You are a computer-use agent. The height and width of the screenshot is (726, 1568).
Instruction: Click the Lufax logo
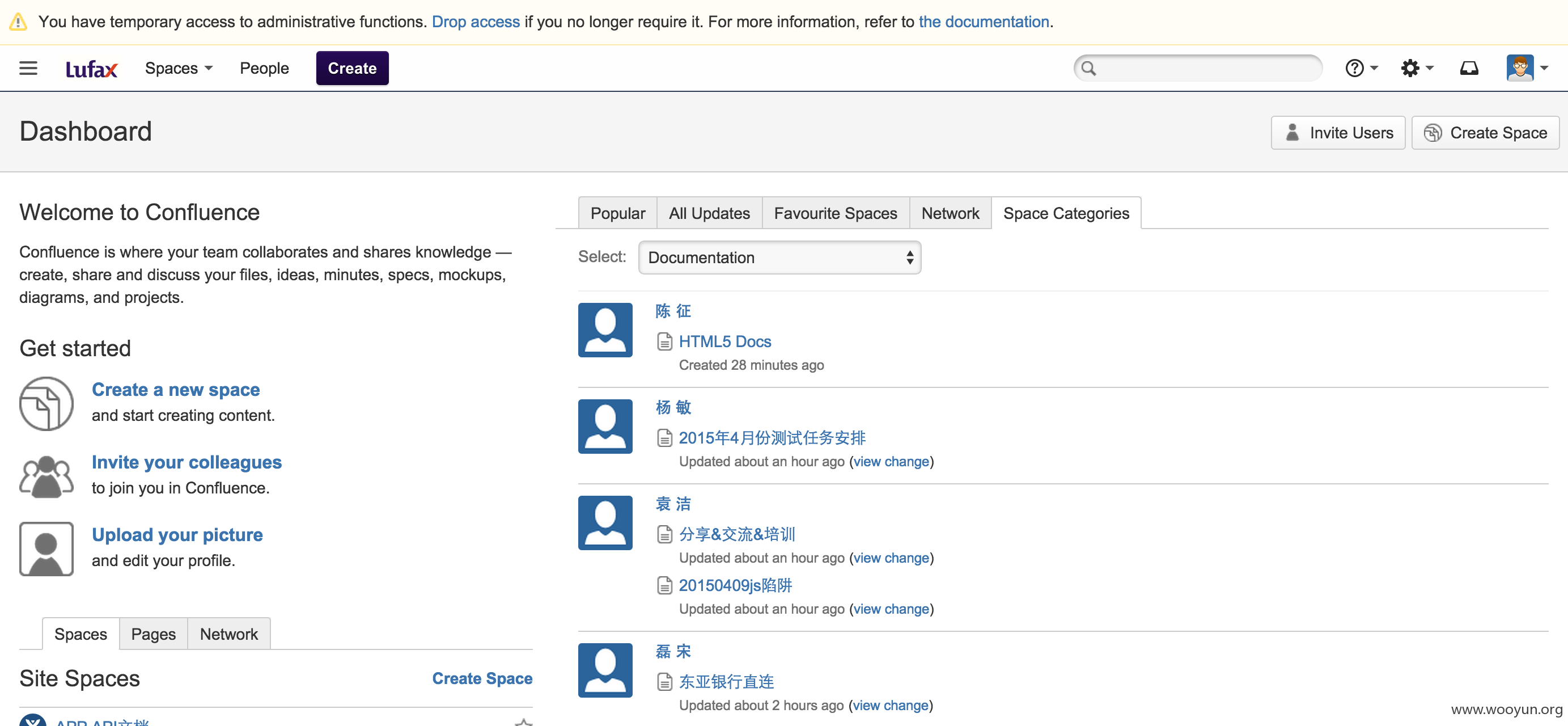click(x=91, y=69)
